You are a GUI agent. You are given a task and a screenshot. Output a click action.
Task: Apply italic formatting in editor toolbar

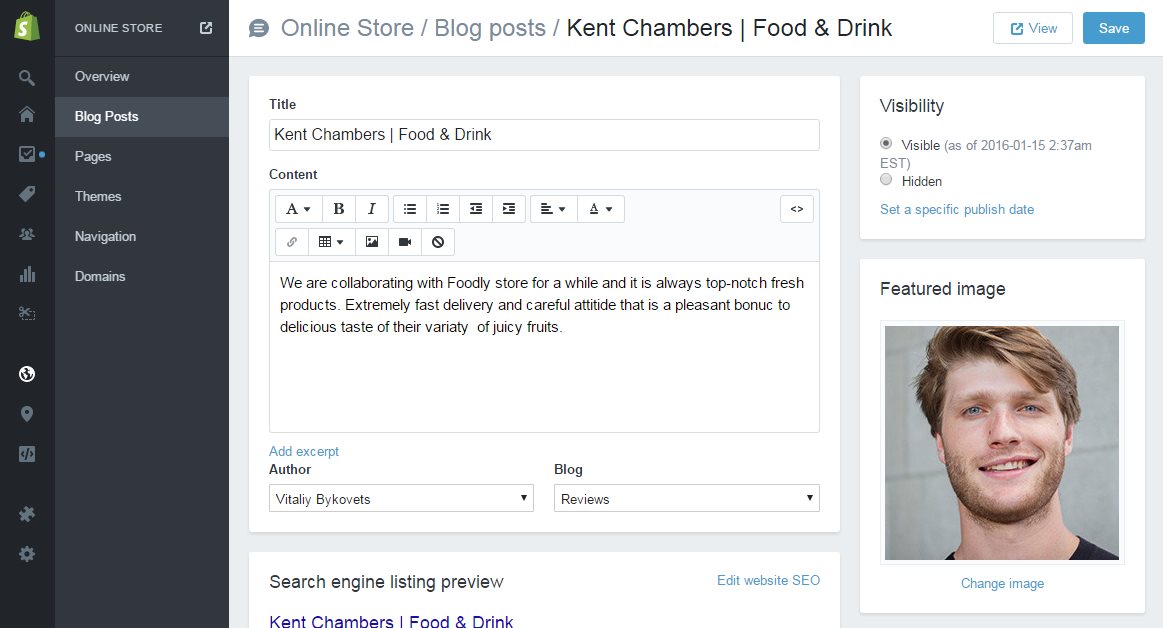(x=371, y=209)
